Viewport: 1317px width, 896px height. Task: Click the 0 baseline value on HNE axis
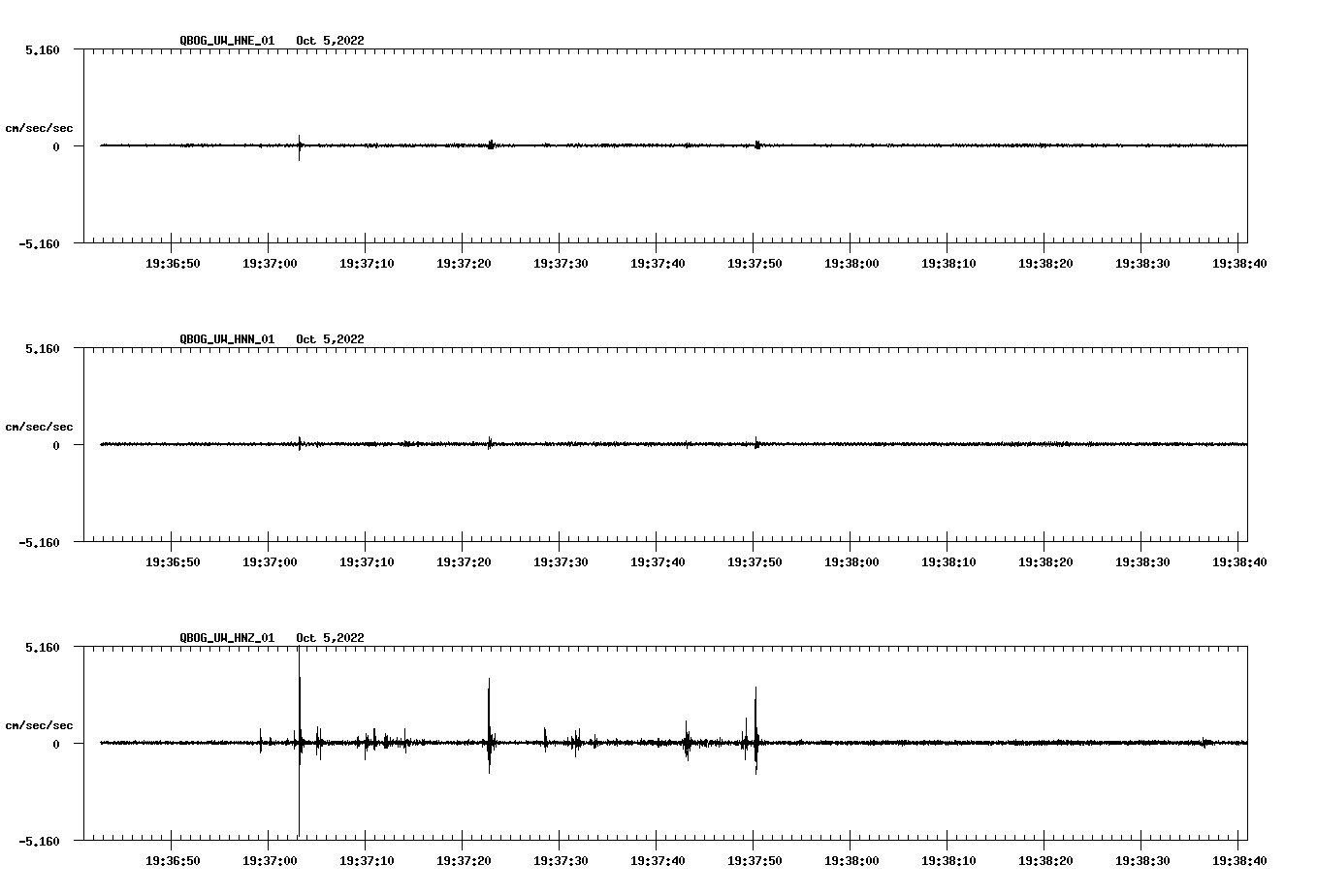coord(56,146)
